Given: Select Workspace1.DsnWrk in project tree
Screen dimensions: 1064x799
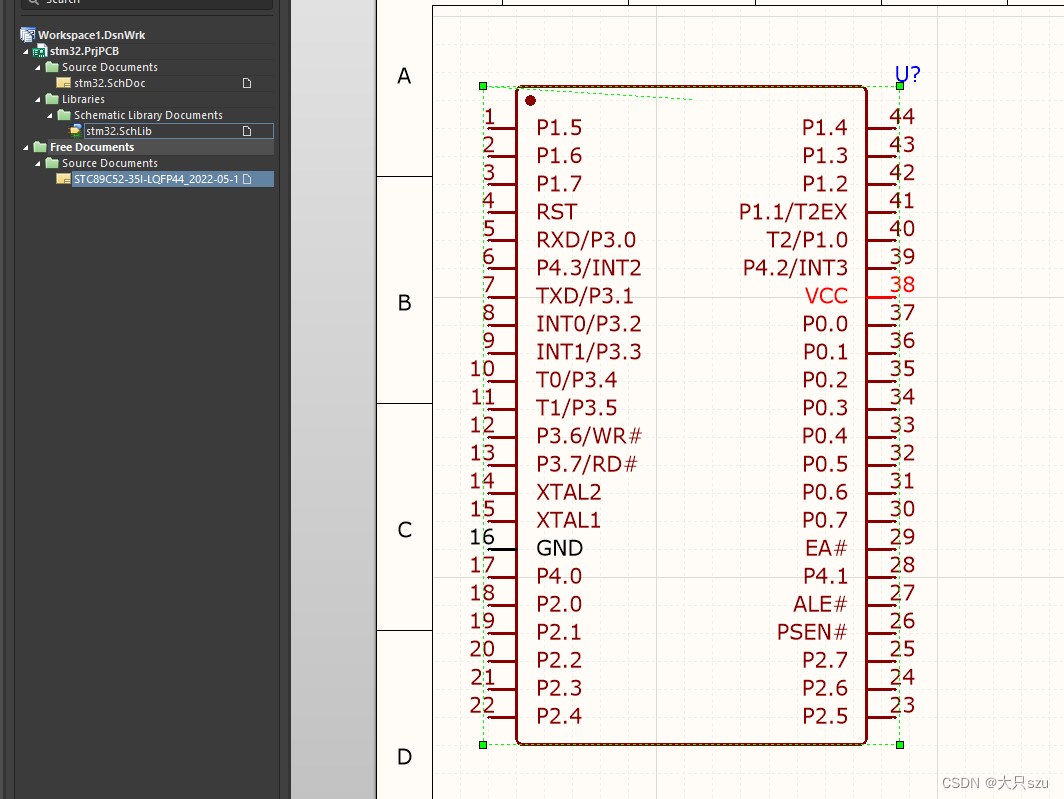Looking at the screenshot, I should coord(92,35).
